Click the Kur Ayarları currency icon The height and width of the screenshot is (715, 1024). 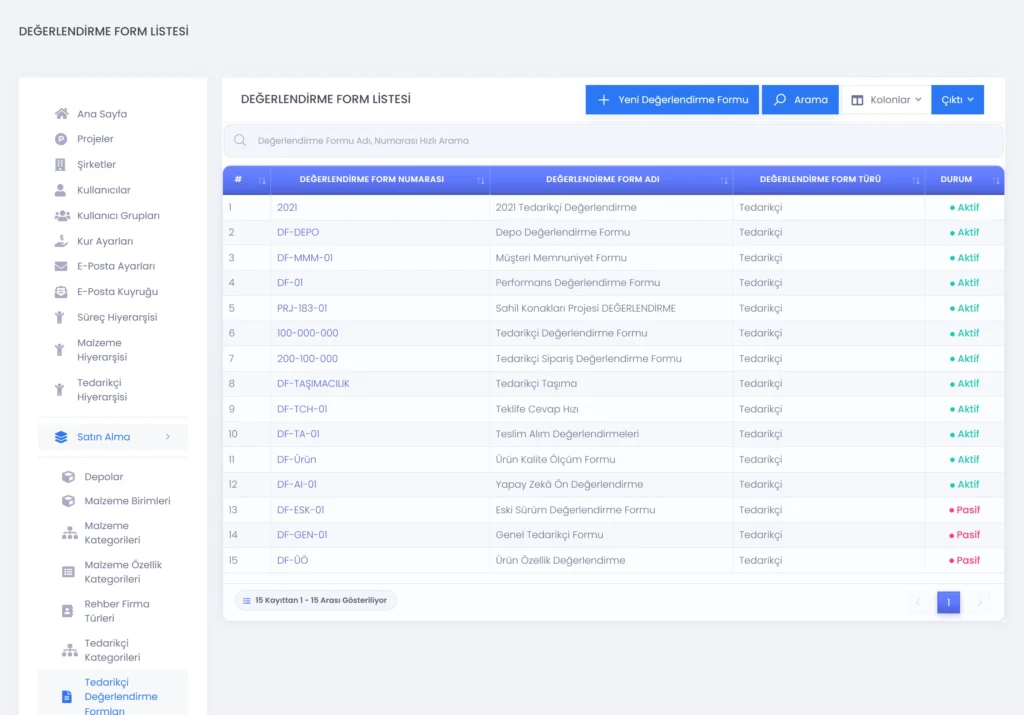point(61,241)
